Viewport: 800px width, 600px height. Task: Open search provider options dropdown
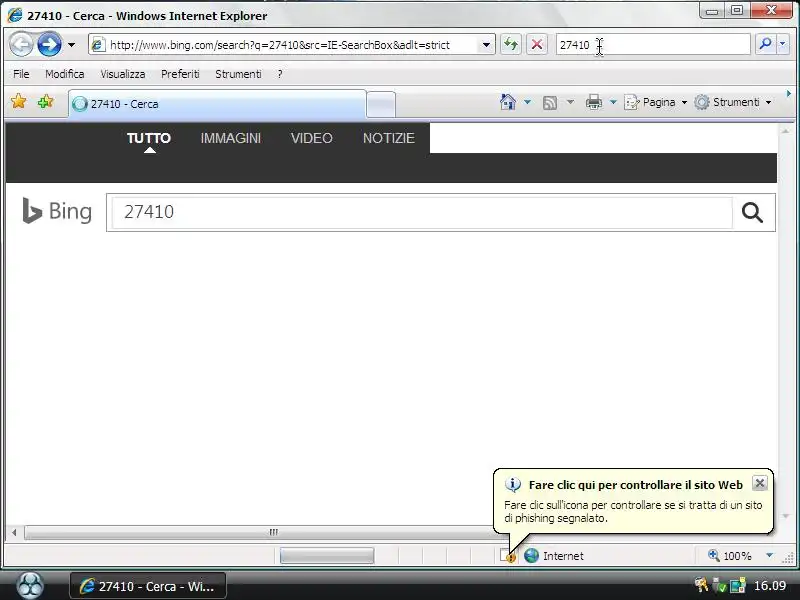tap(782, 45)
